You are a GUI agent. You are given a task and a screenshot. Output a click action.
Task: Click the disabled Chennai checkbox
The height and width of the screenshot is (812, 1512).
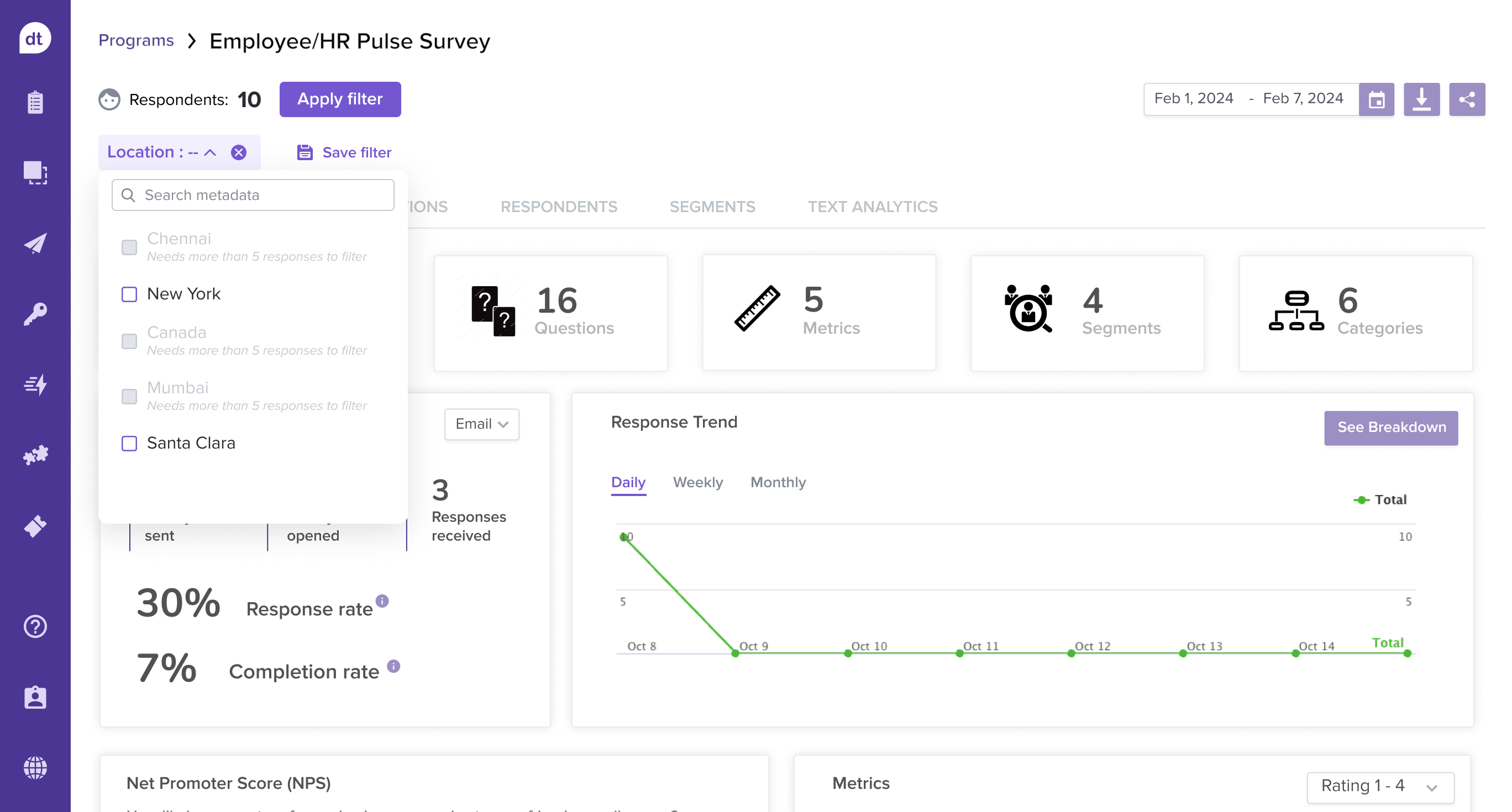click(x=129, y=247)
